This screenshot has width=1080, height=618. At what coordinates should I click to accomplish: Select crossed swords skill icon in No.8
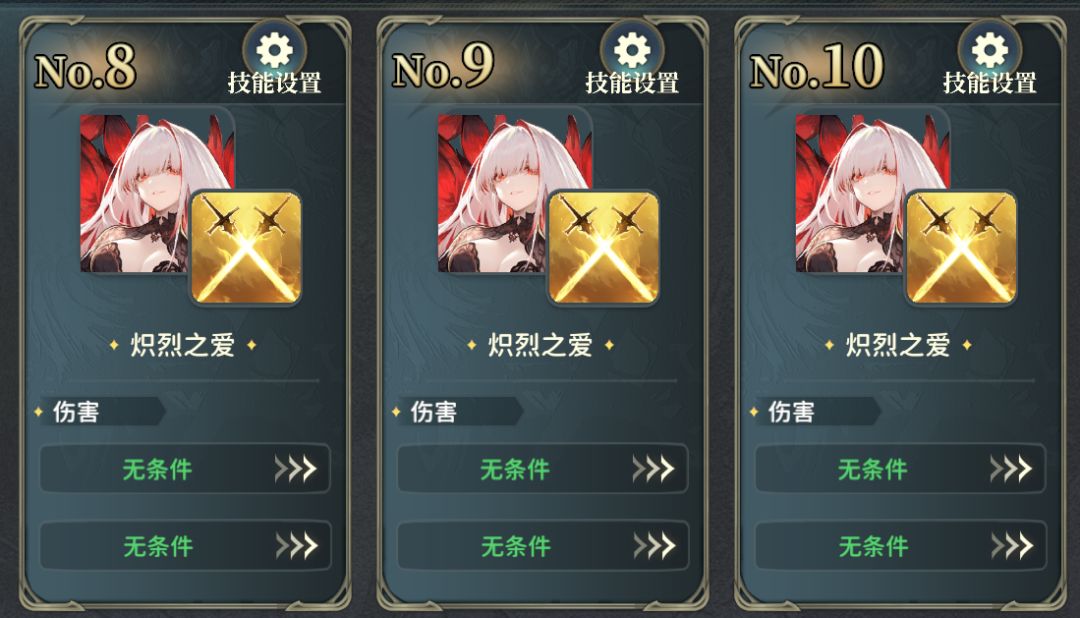pyautogui.click(x=246, y=248)
